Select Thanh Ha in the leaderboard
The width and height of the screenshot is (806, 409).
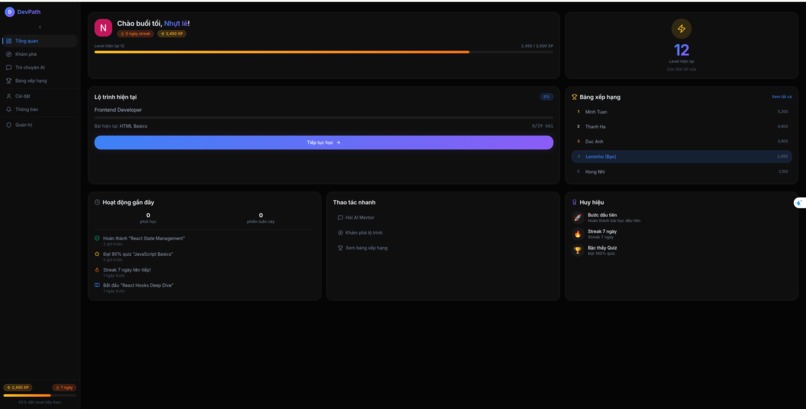(681, 126)
